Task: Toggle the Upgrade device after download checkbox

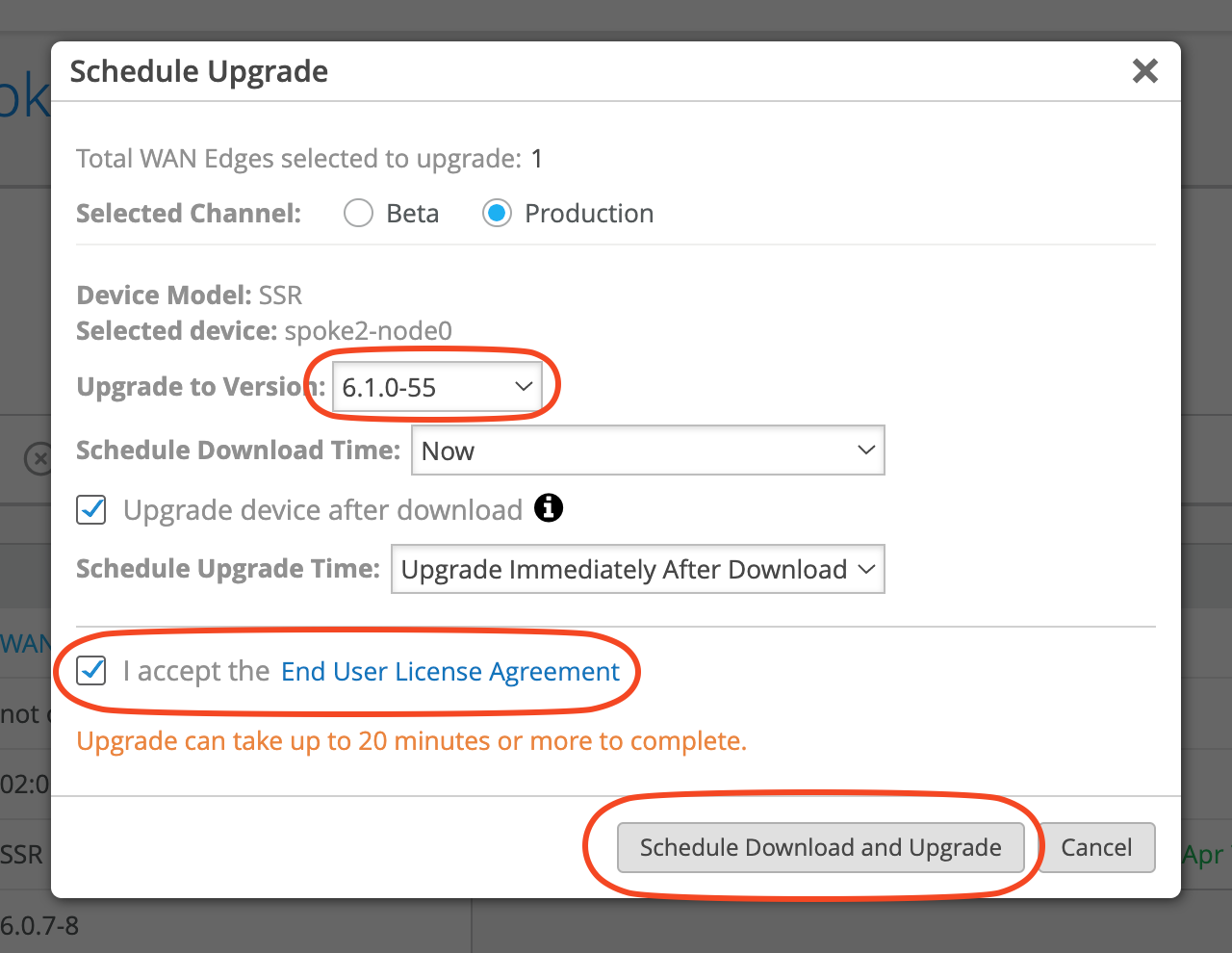Action: point(91,509)
